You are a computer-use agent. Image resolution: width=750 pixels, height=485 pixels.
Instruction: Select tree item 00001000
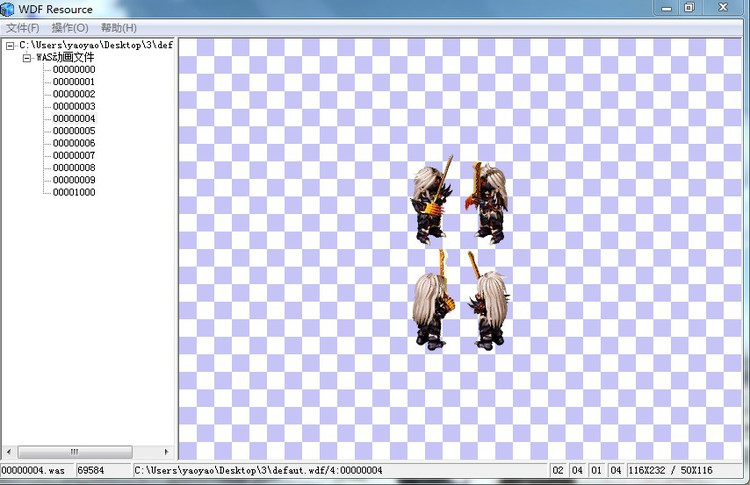(74, 192)
